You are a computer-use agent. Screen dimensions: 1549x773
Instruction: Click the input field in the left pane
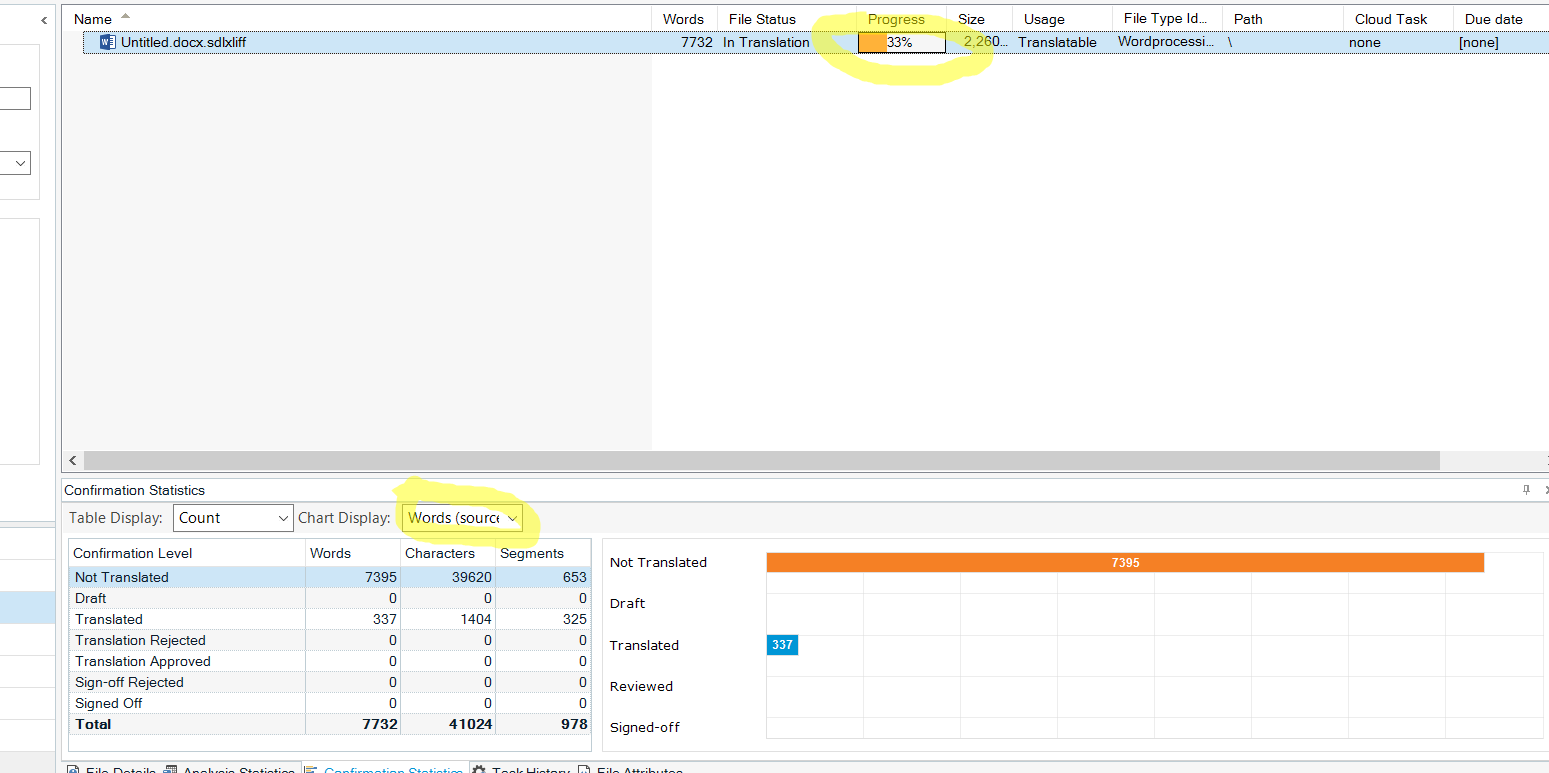click(x=15, y=98)
